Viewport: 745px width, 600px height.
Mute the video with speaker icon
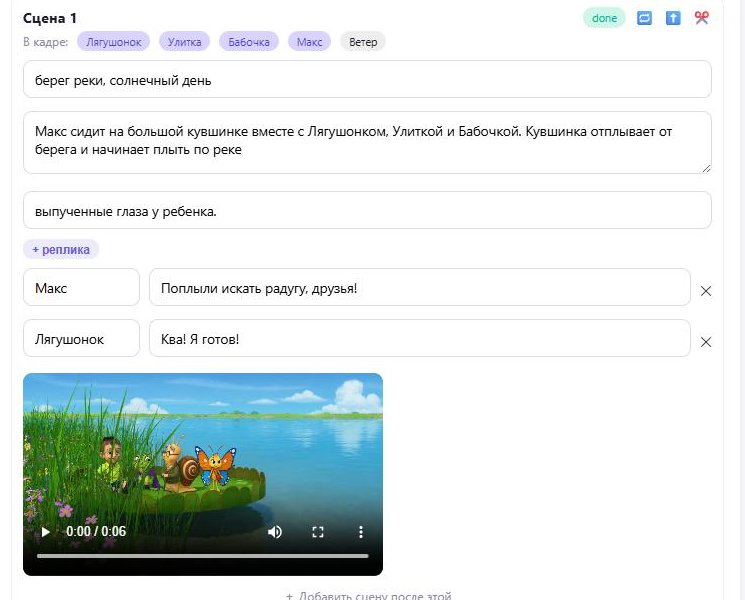click(x=275, y=532)
